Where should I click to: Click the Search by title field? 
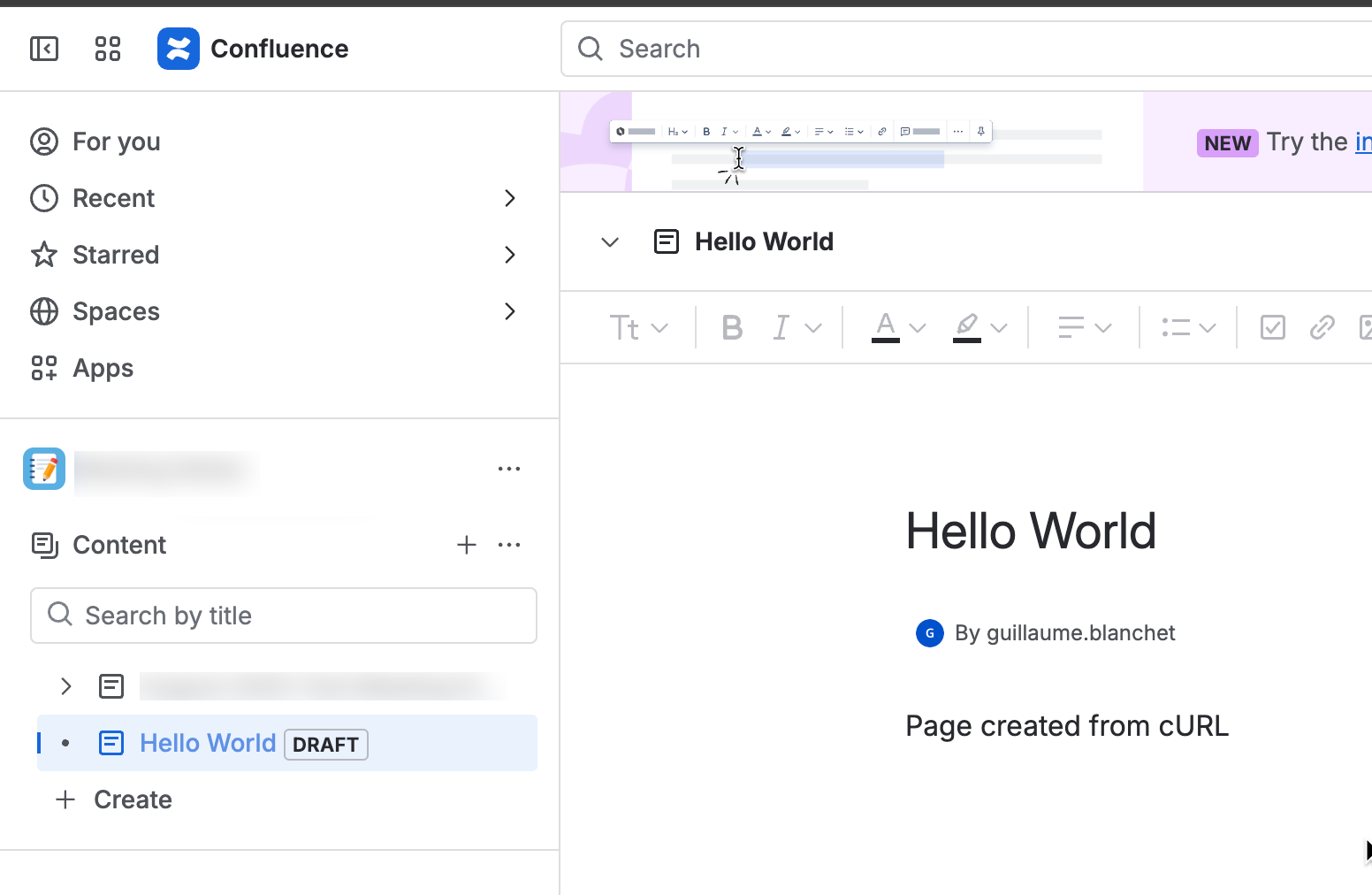pyautogui.click(x=284, y=616)
